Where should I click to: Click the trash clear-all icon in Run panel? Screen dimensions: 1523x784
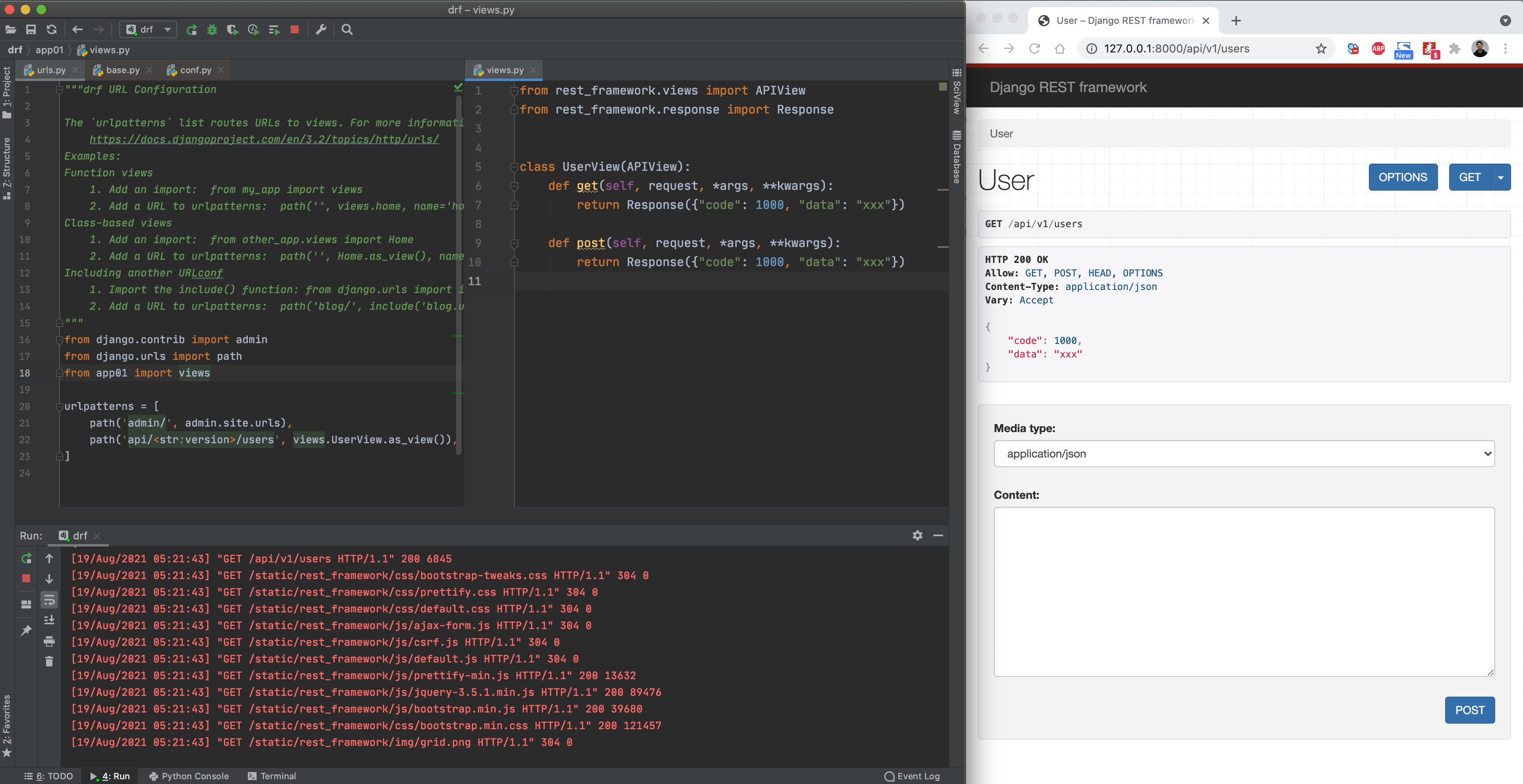49,661
